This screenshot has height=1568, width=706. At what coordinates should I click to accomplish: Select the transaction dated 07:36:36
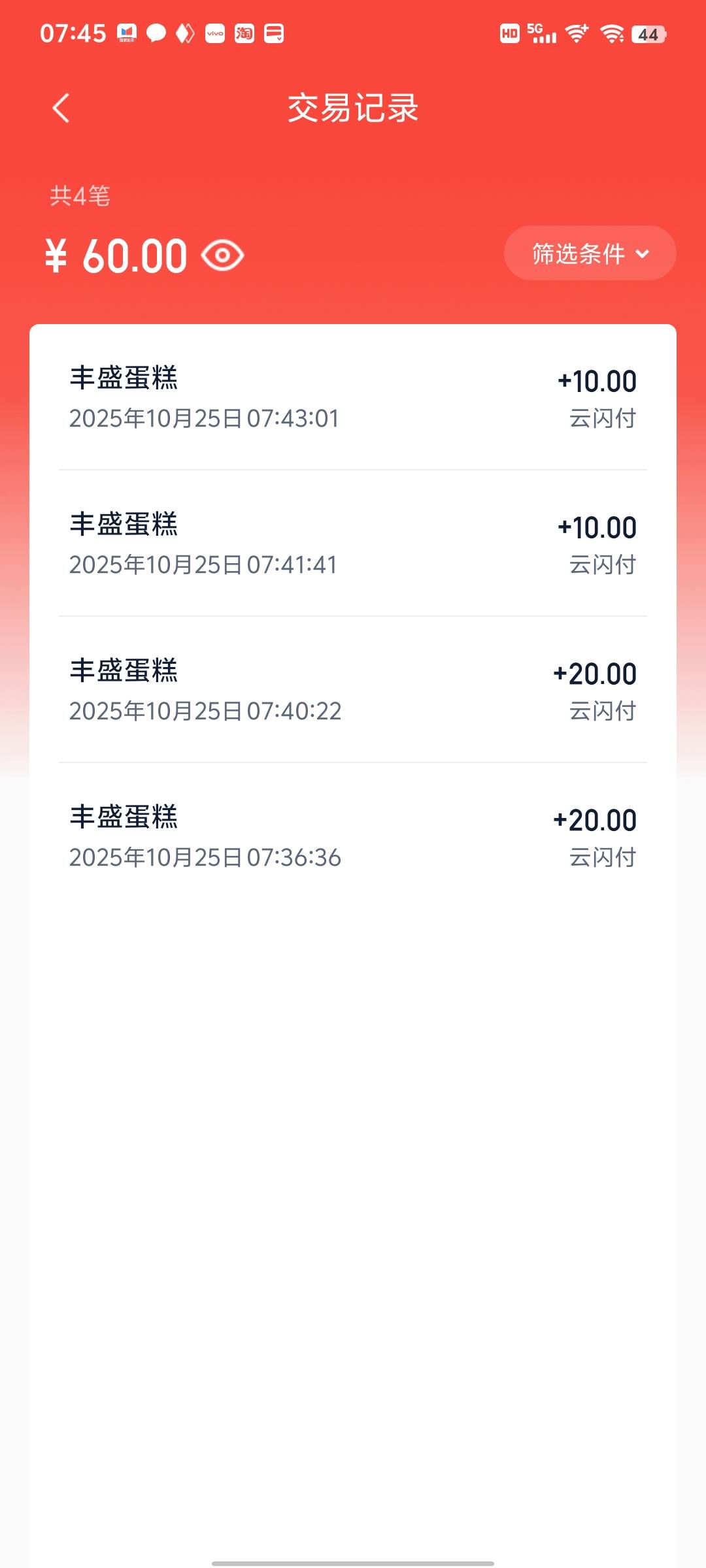(x=353, y=836)
